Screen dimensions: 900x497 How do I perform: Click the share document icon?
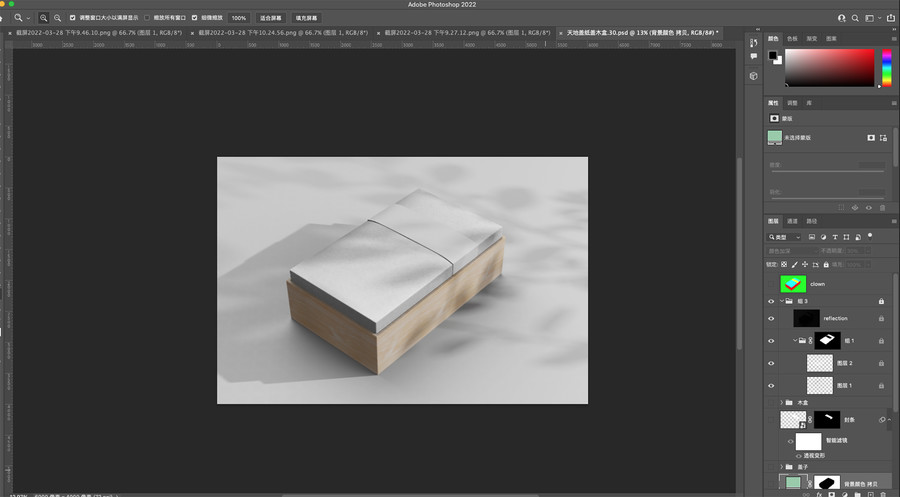(891, 18)
